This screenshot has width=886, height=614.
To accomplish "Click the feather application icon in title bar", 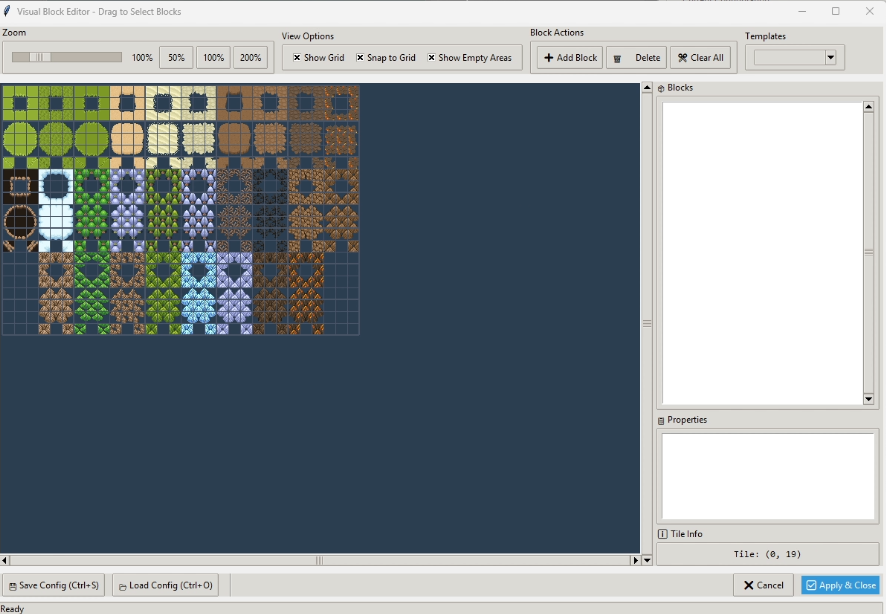I will point(7,11).
